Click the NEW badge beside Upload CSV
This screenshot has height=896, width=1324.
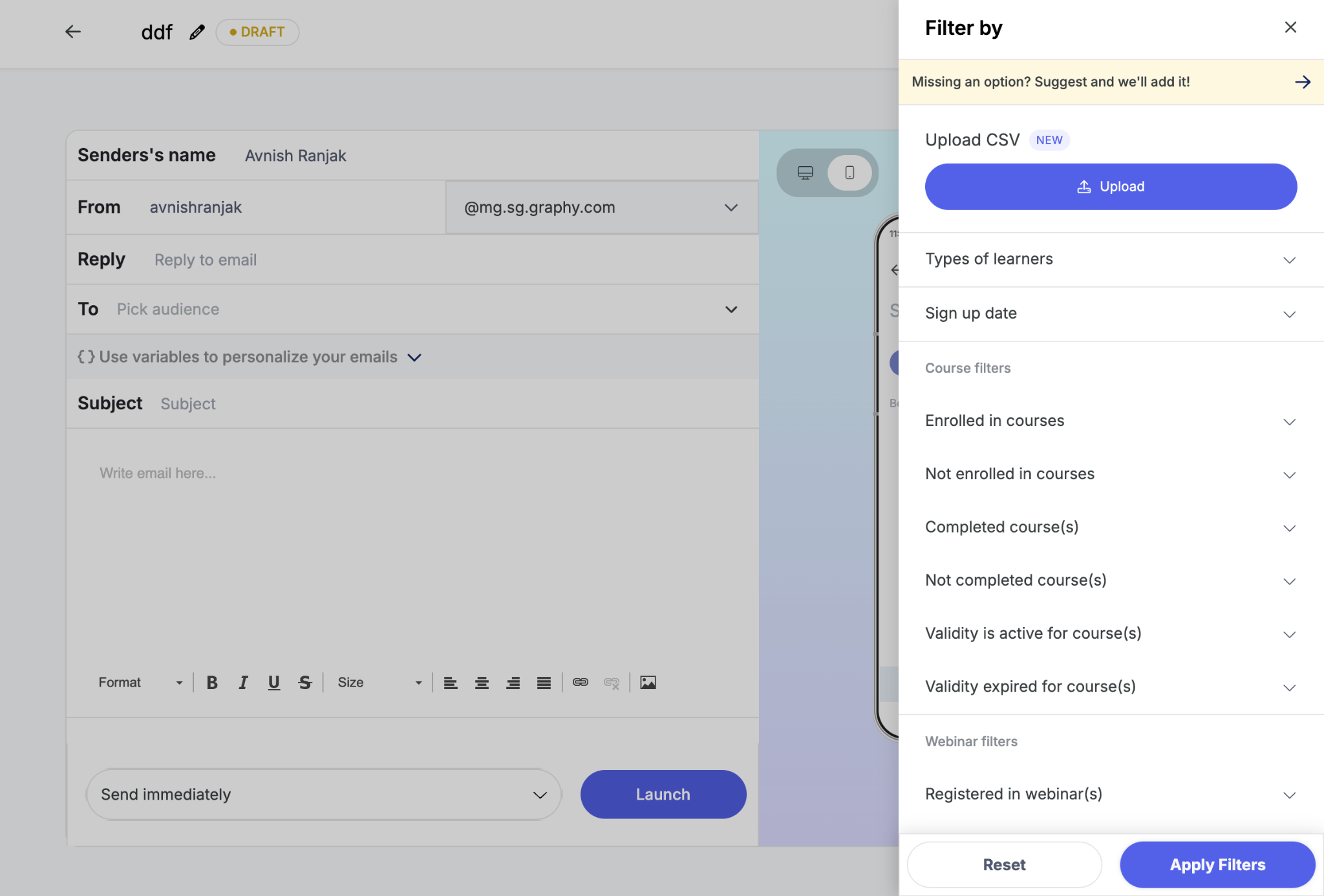point(1049,140)
